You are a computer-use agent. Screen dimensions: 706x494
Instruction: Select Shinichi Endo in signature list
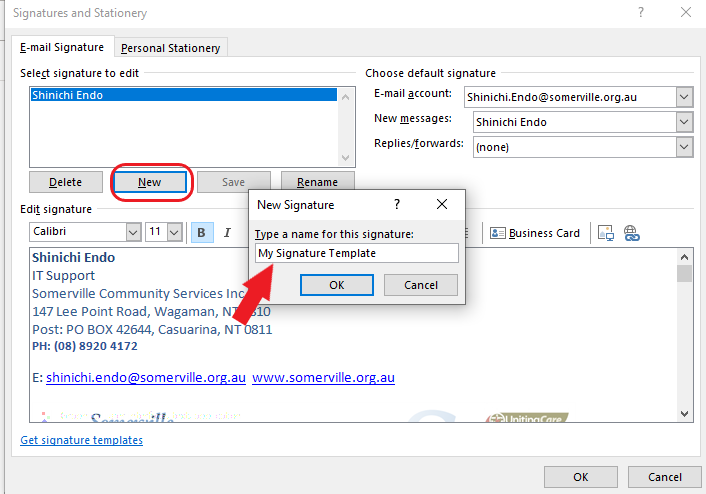tap(184, 95)
